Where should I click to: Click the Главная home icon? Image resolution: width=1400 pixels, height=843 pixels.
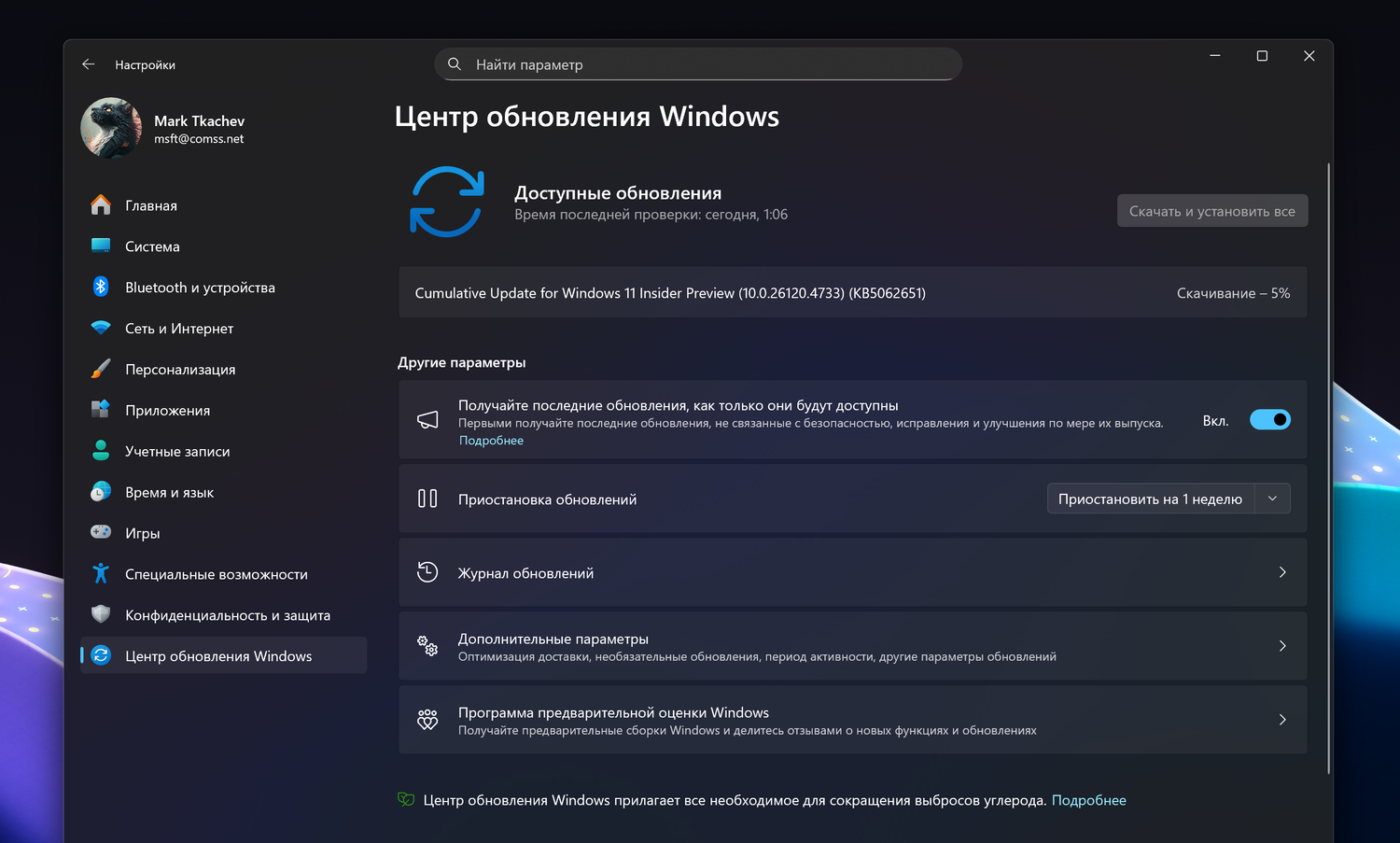pos(101,205)
